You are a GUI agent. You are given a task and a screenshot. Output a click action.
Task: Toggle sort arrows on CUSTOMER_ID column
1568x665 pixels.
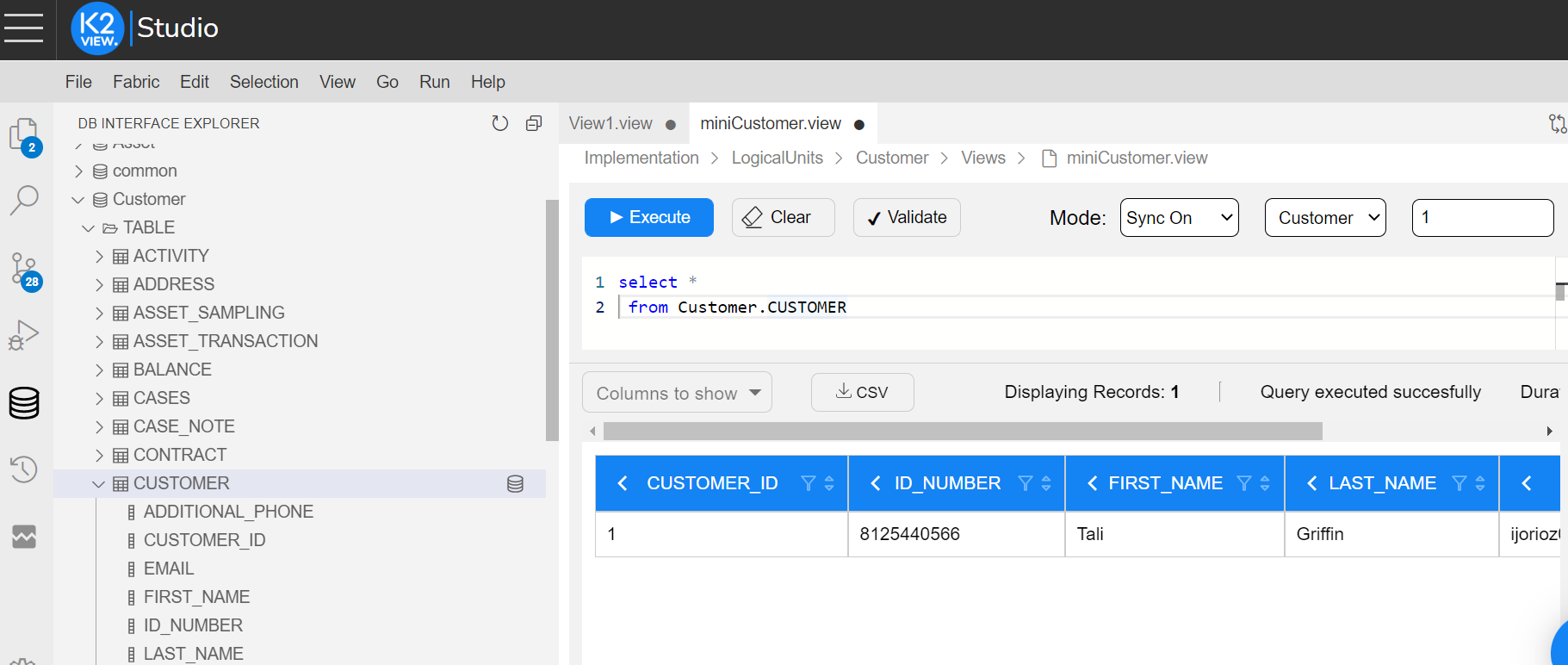(x=829, y=483)
